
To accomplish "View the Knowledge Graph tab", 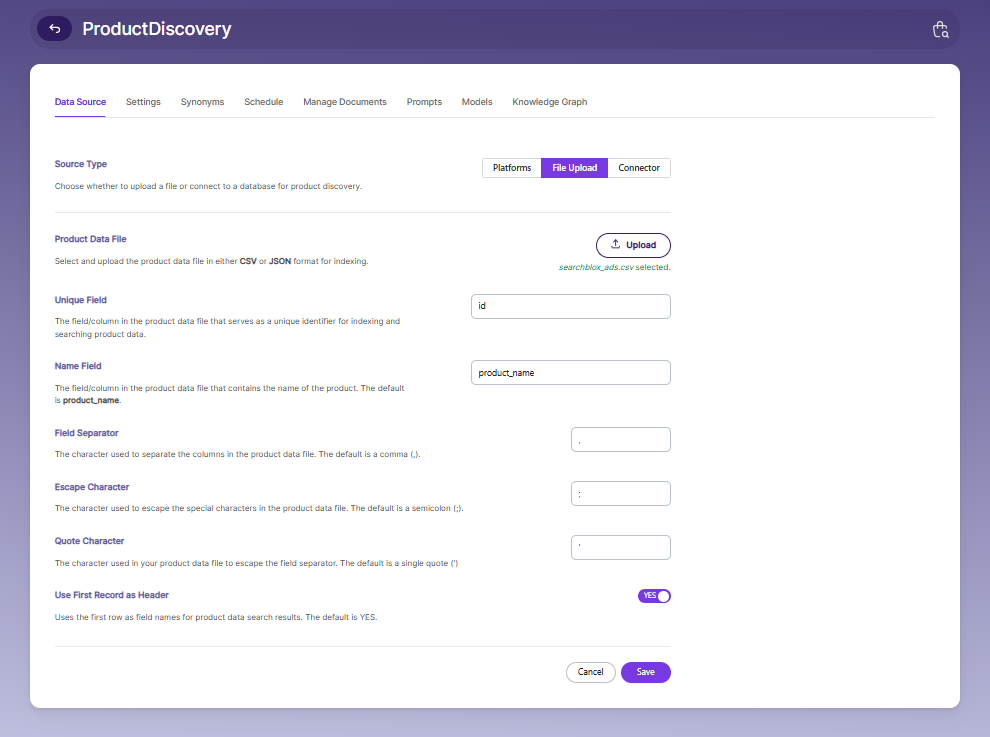I will tap(549, 102).
